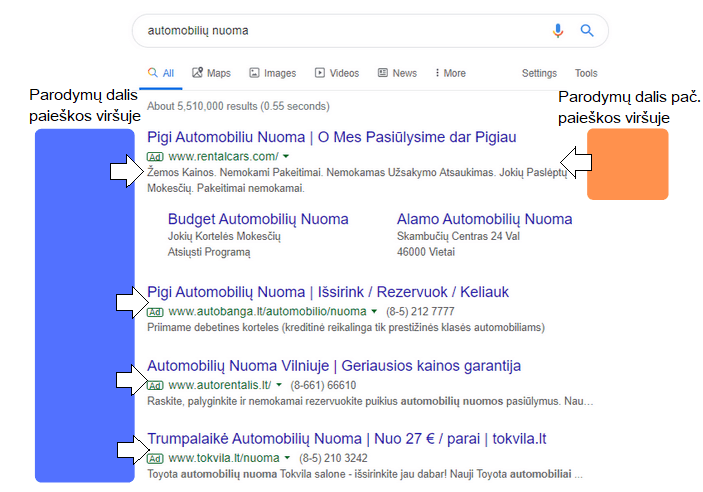Open the Trumpalaikė Automobilių Nuoma tokvila.lt ad
This screenshot has height=492, width=703.
tap(347, 438)
